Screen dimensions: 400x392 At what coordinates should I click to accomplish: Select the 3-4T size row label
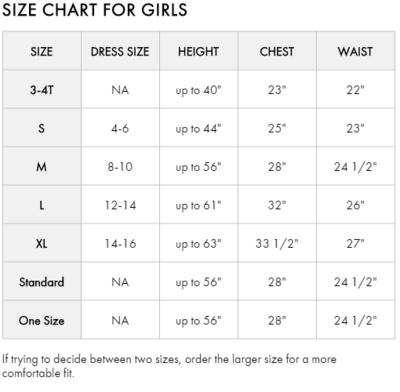(x=42, y=90)
